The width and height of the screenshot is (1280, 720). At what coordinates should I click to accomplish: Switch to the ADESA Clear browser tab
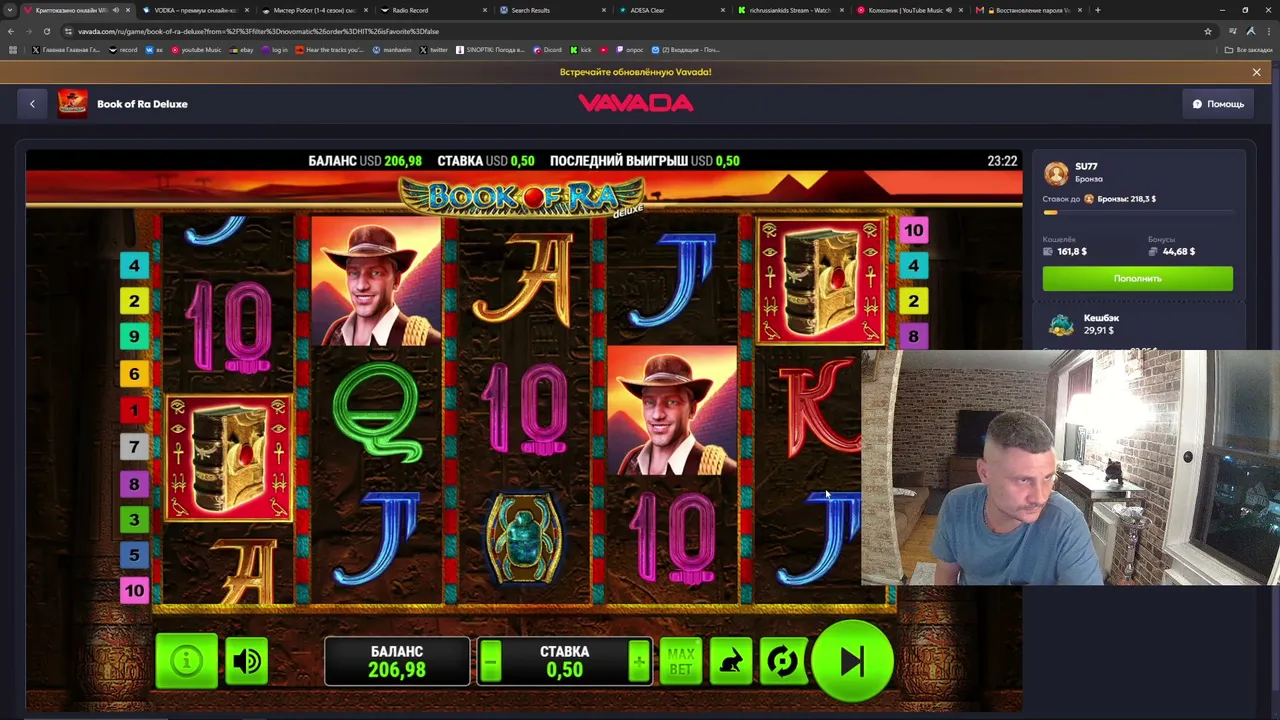tap(670, 10)
